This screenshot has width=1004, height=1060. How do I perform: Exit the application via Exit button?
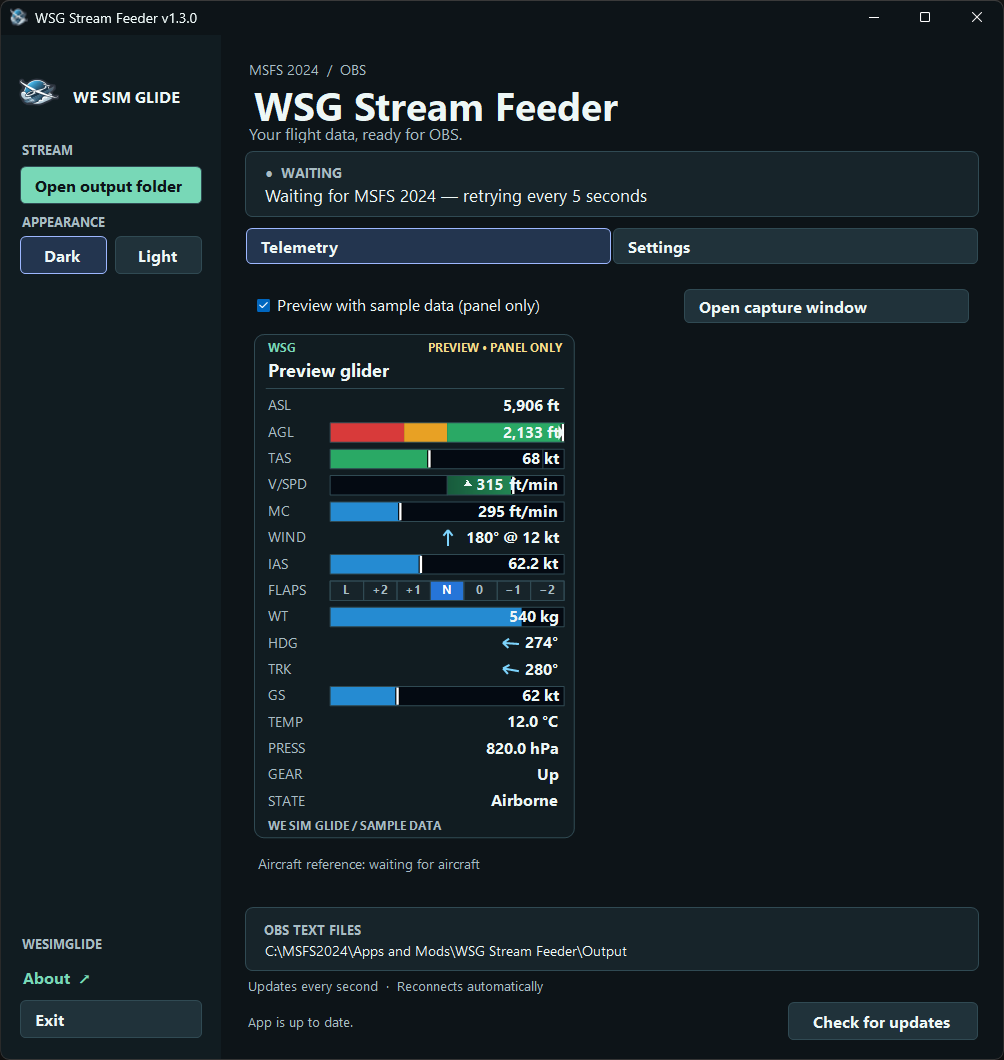coord(111,1019)
